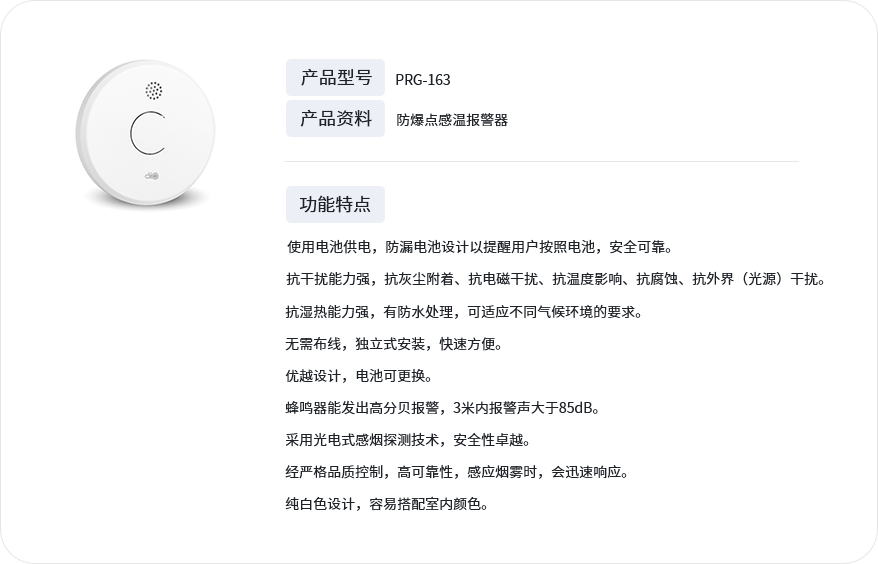
Task: Click the 无需布线 feature line
Action: (393, 344)
